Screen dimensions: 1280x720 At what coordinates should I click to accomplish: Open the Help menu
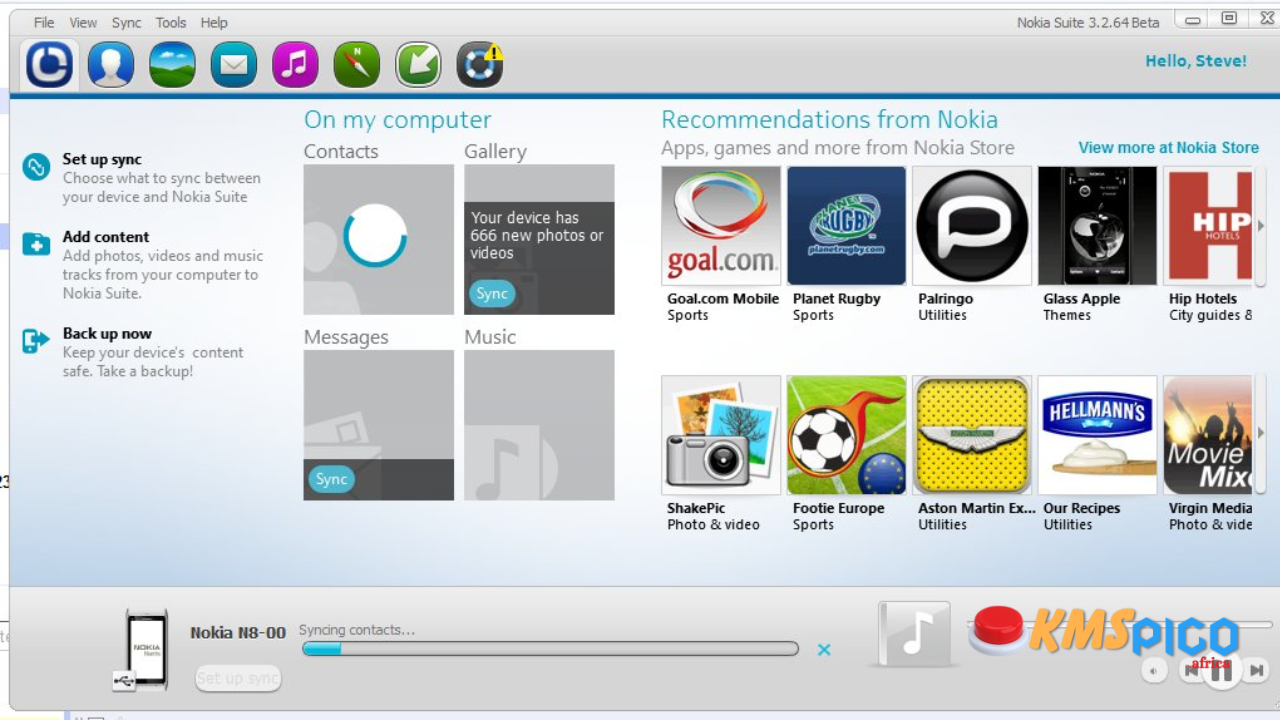[214, 22]
